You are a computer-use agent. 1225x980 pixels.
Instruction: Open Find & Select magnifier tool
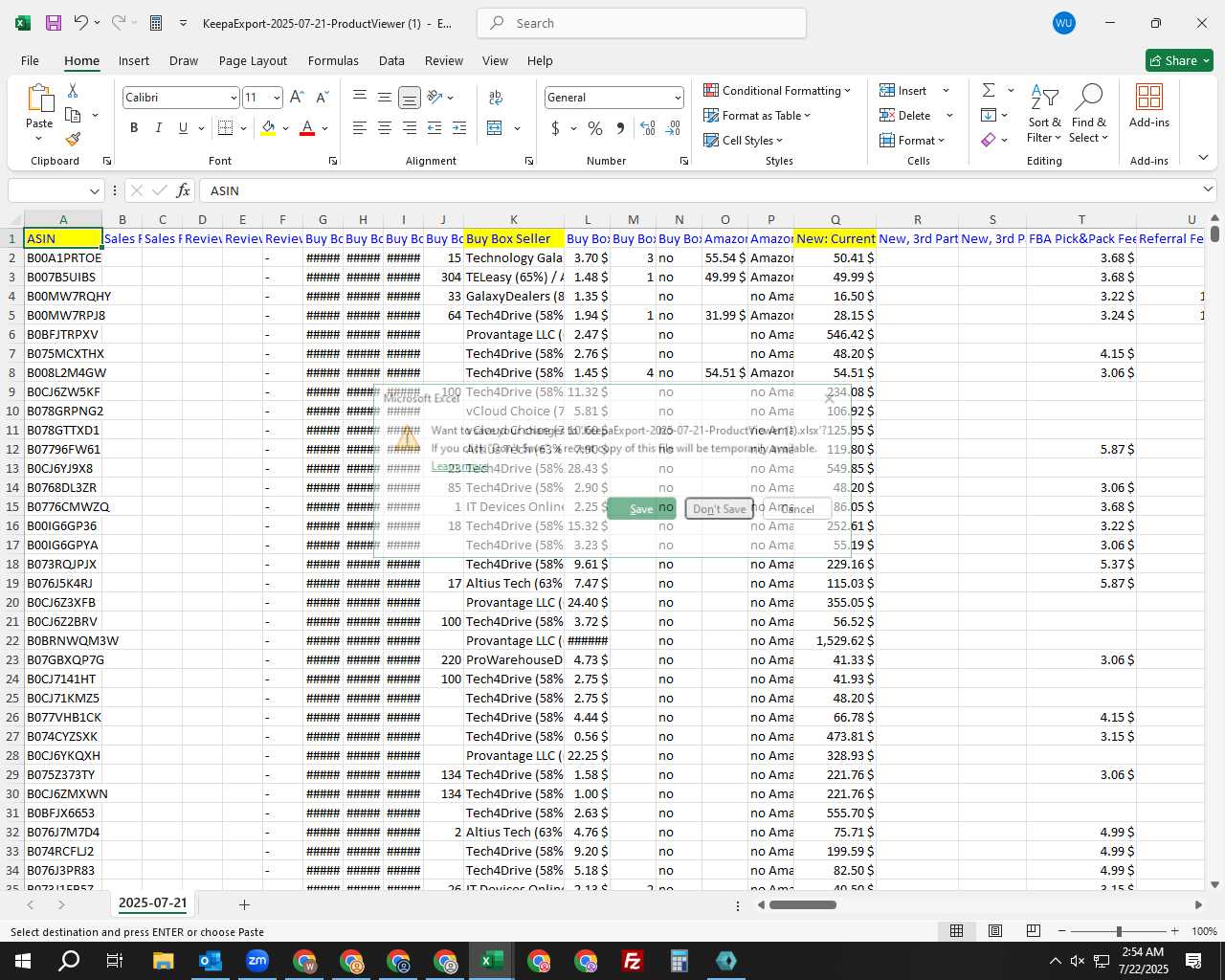click(1089, 113)
